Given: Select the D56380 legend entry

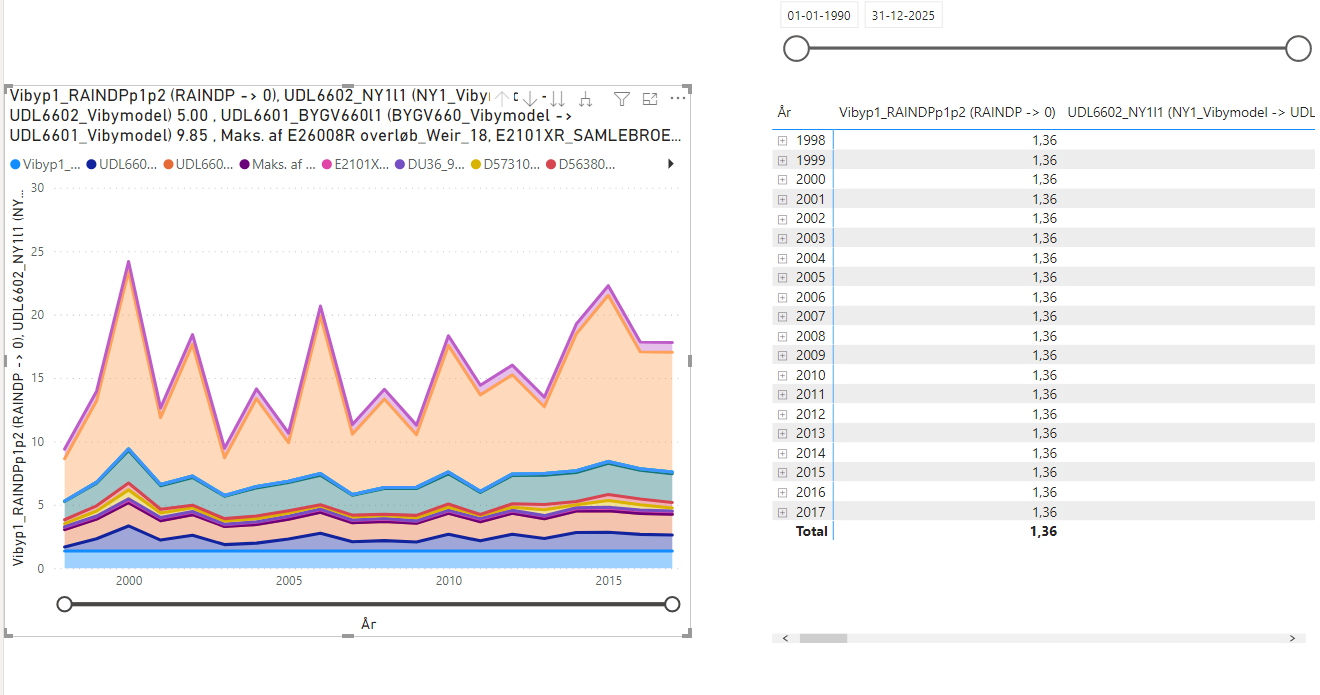Looking at the screenshot, I should [580, 164].
